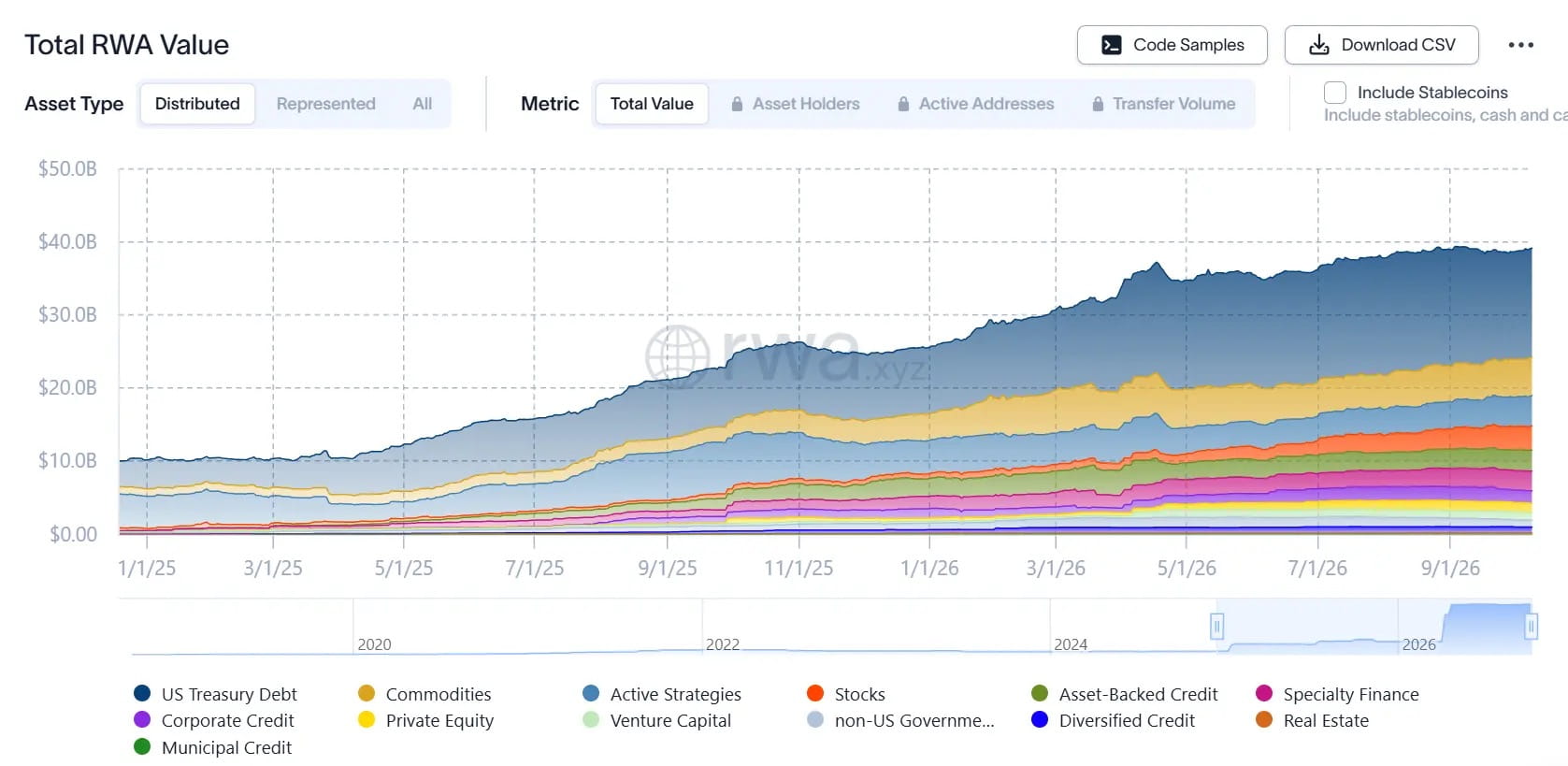Click the left range slider handle

(x=1216, y=626)
